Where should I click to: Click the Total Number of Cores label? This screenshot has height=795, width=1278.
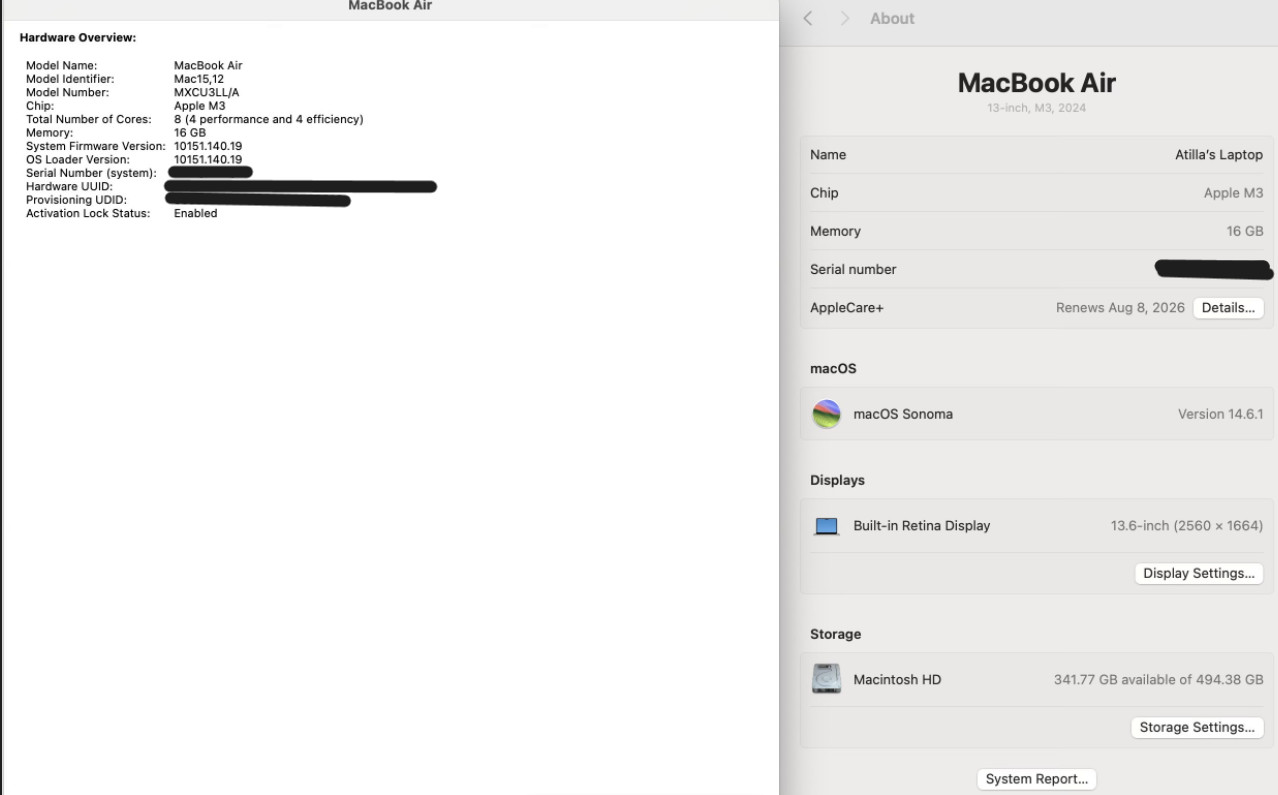(x=88, y=119)
